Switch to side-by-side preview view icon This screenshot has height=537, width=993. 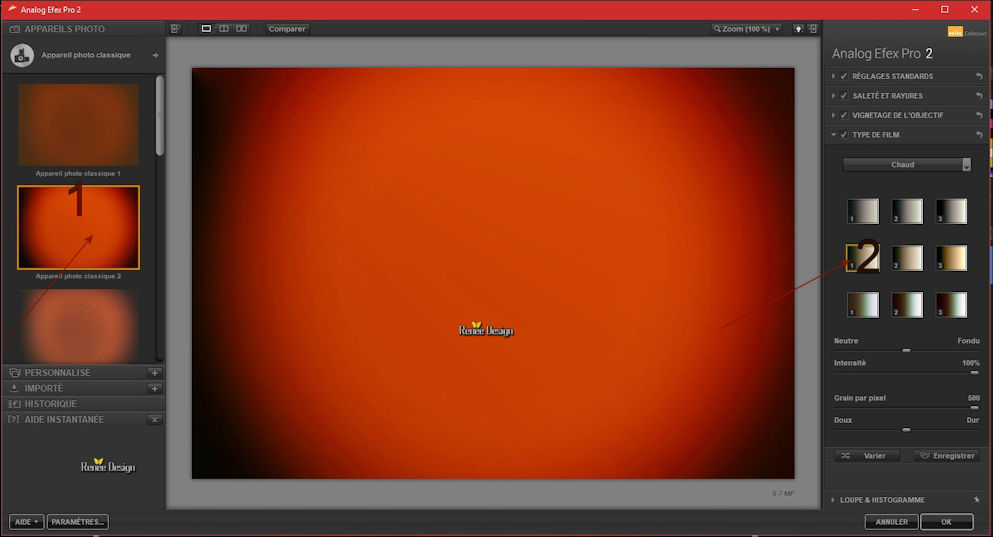click(242, 28)
